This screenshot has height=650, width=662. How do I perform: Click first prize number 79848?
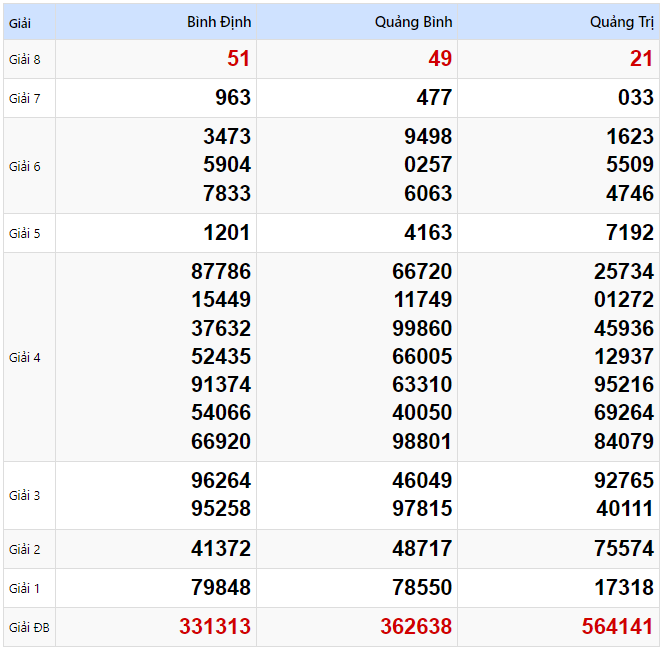(x=221, y=588)
